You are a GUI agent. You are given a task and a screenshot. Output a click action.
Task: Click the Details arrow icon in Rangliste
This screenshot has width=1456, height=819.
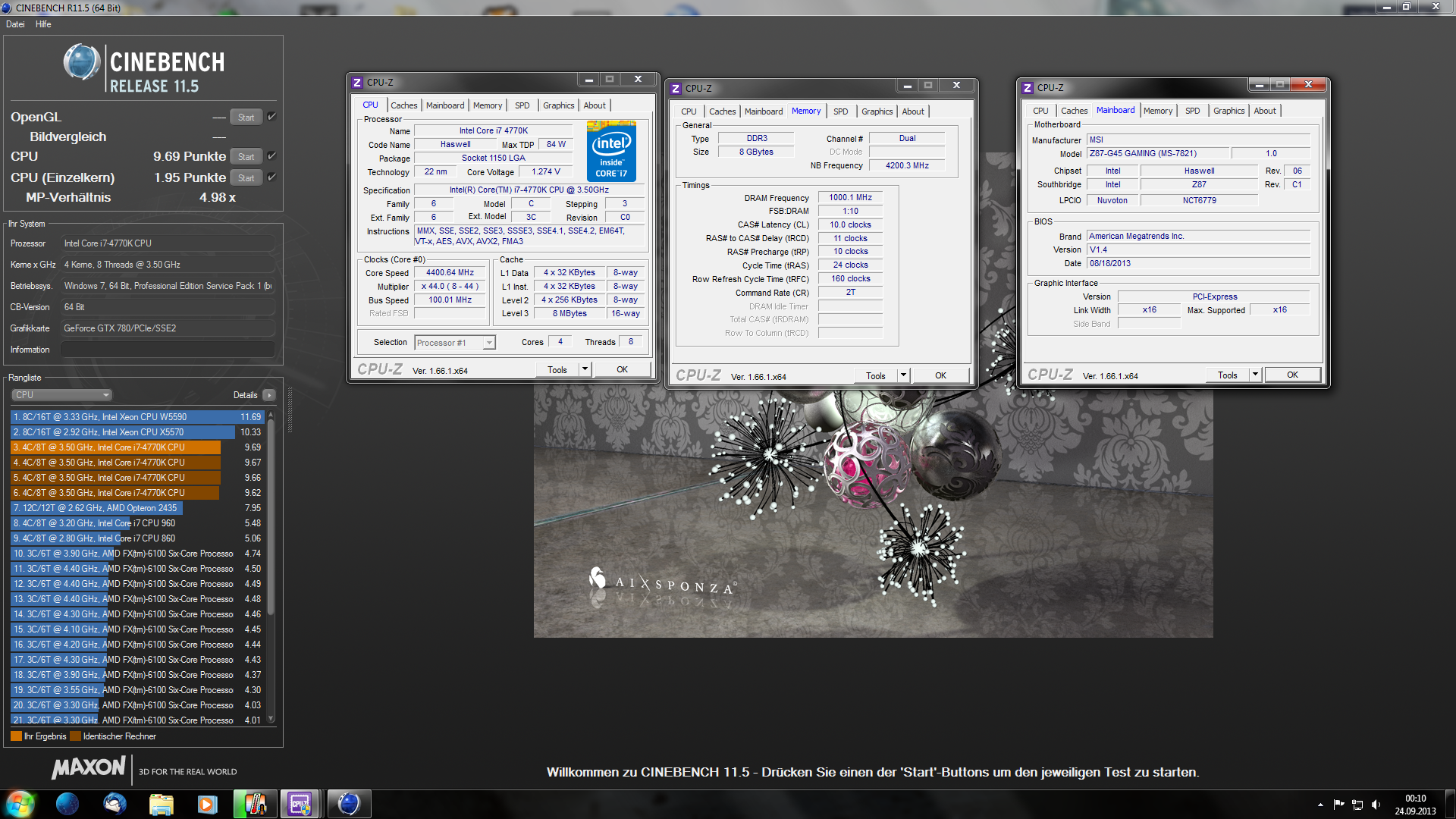coord(268,395)
